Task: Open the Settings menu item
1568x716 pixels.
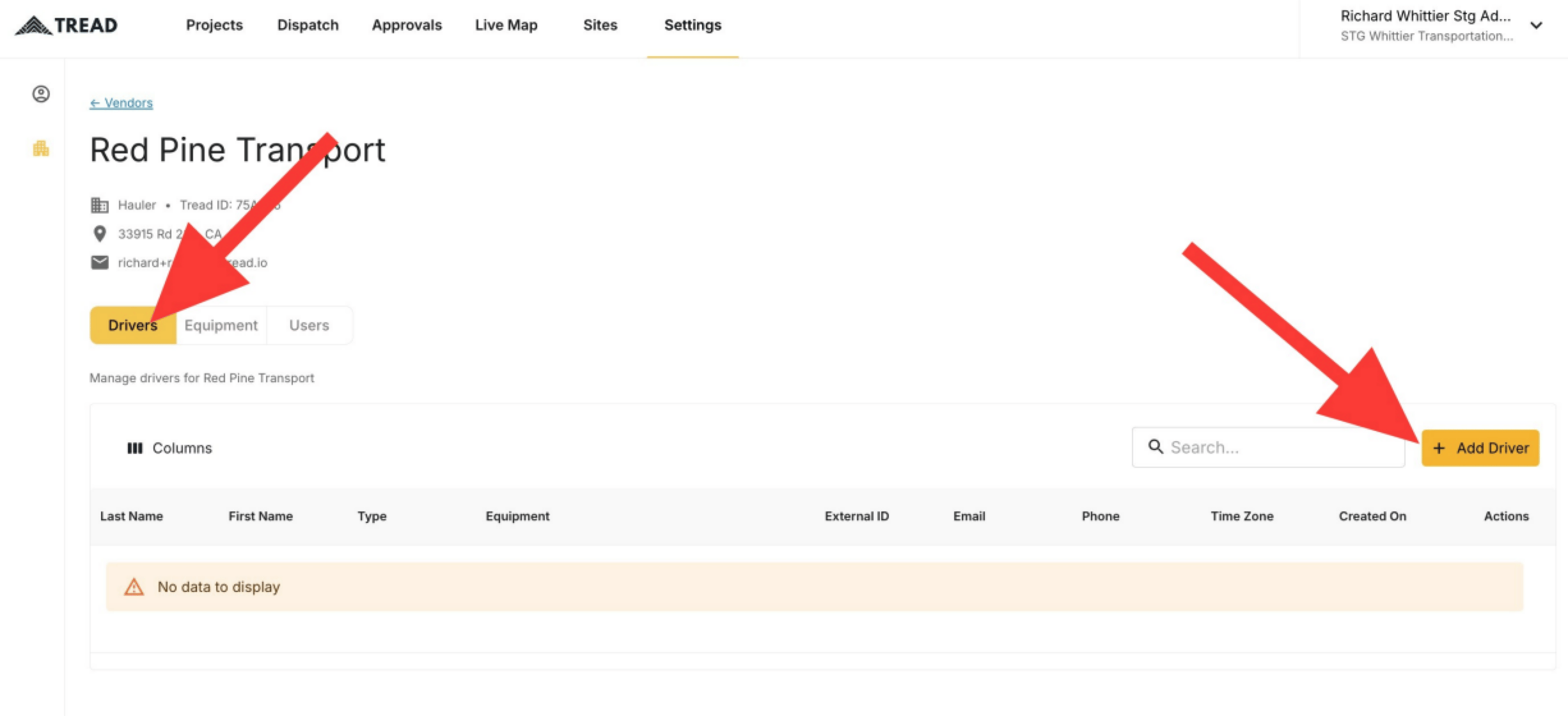Action: (693, 25)
